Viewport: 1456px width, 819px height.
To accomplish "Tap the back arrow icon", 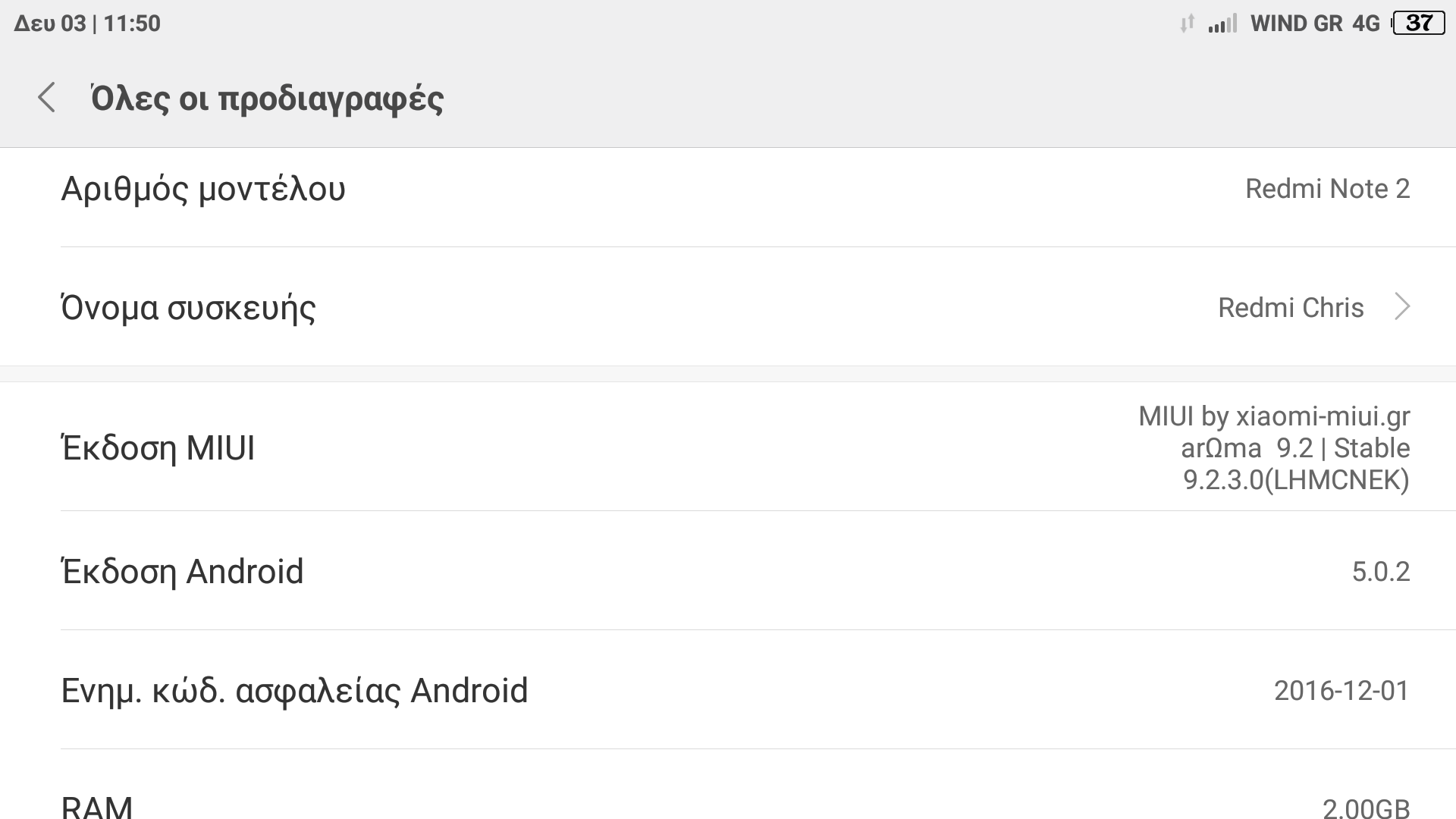I will [47, 98].
